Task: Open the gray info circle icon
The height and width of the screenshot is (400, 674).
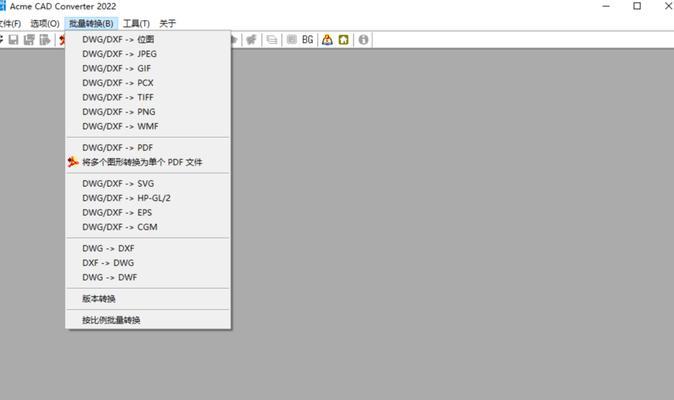Action: 363,40
